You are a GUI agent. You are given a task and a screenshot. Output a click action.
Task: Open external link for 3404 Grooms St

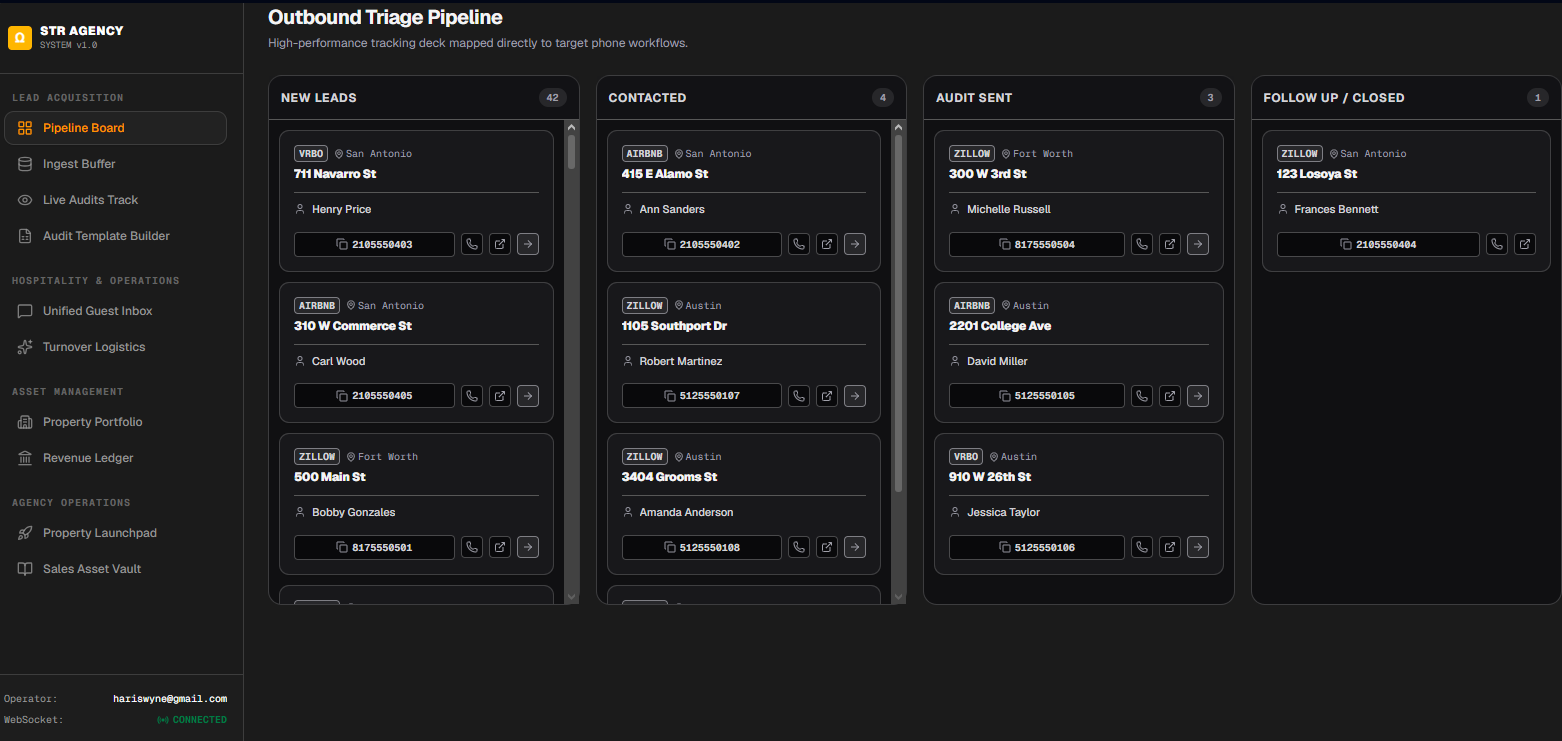(827, 547)
